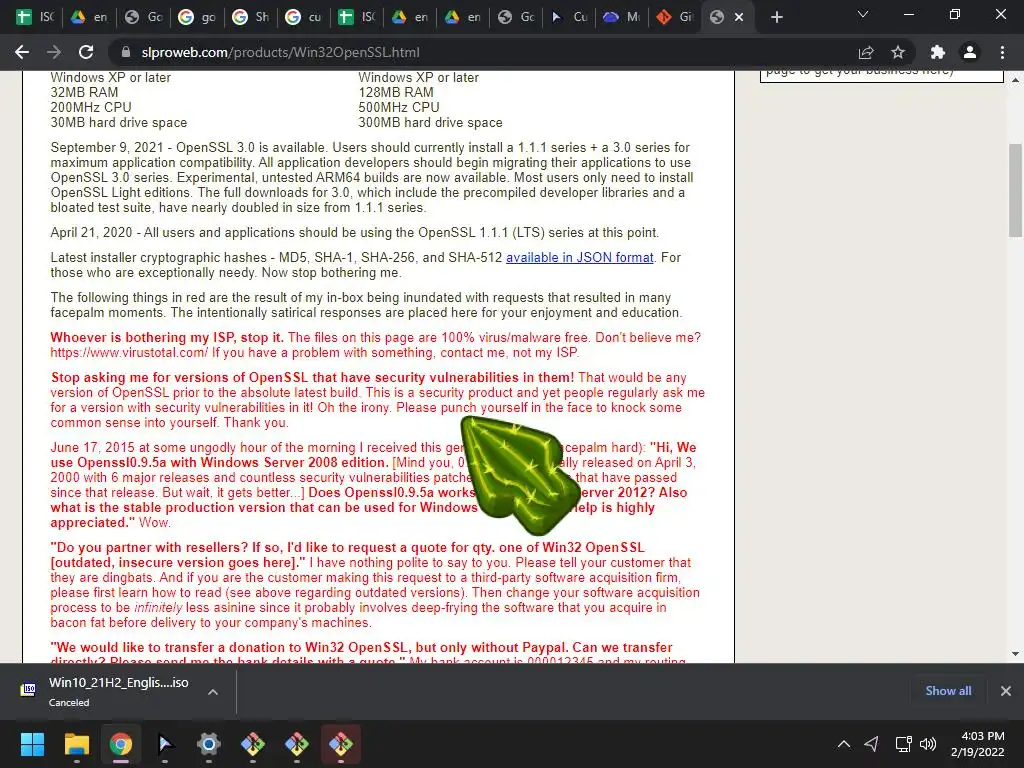This screenshot has height=768, width=1024.
Task: Expand the download item options chevron
Action: coord(213,692)
